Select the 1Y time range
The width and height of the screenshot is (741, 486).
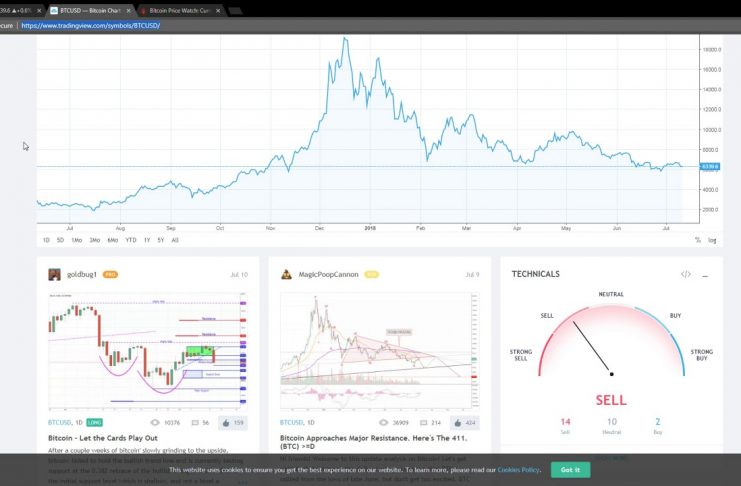click(x=147, y=240)
